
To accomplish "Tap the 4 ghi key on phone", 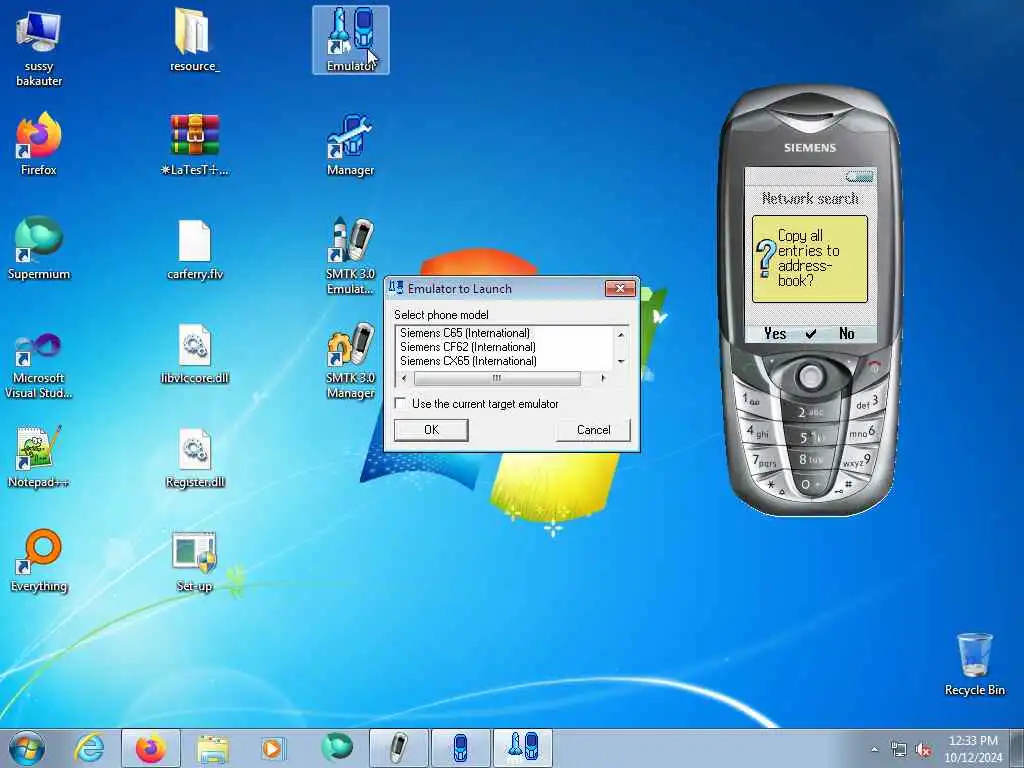I will pos(758,432).
